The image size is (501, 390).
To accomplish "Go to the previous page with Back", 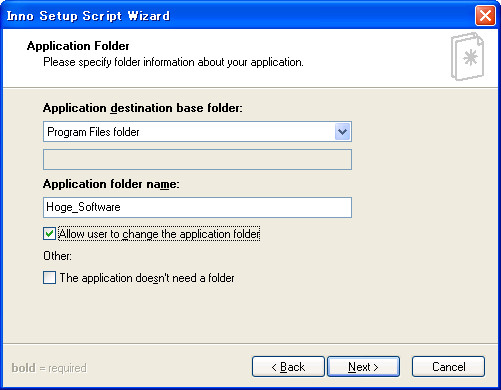I will (x=288, y=367).
